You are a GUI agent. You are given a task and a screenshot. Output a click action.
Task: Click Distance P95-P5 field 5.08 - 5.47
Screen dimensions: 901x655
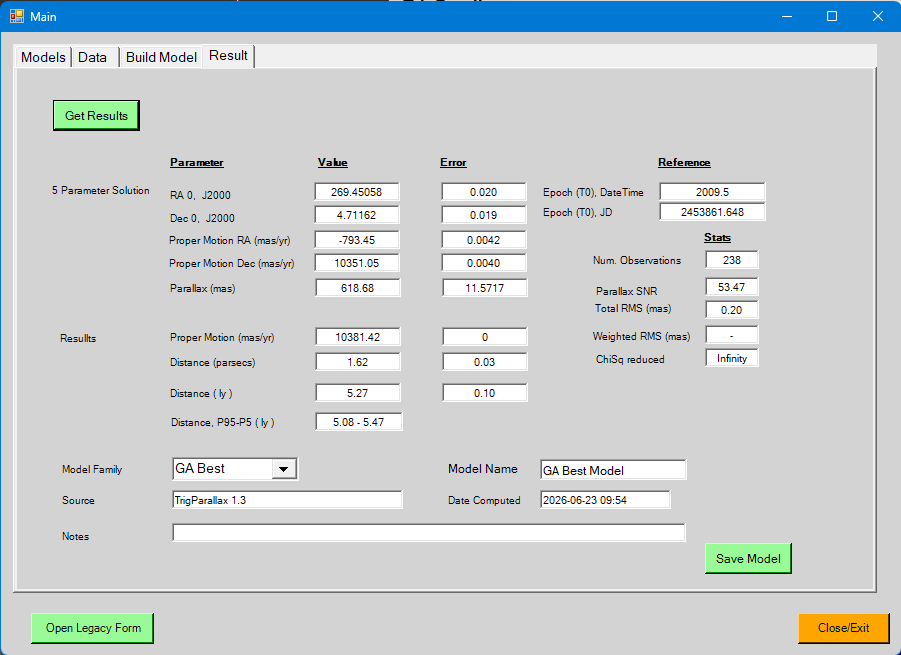point(359,422)
